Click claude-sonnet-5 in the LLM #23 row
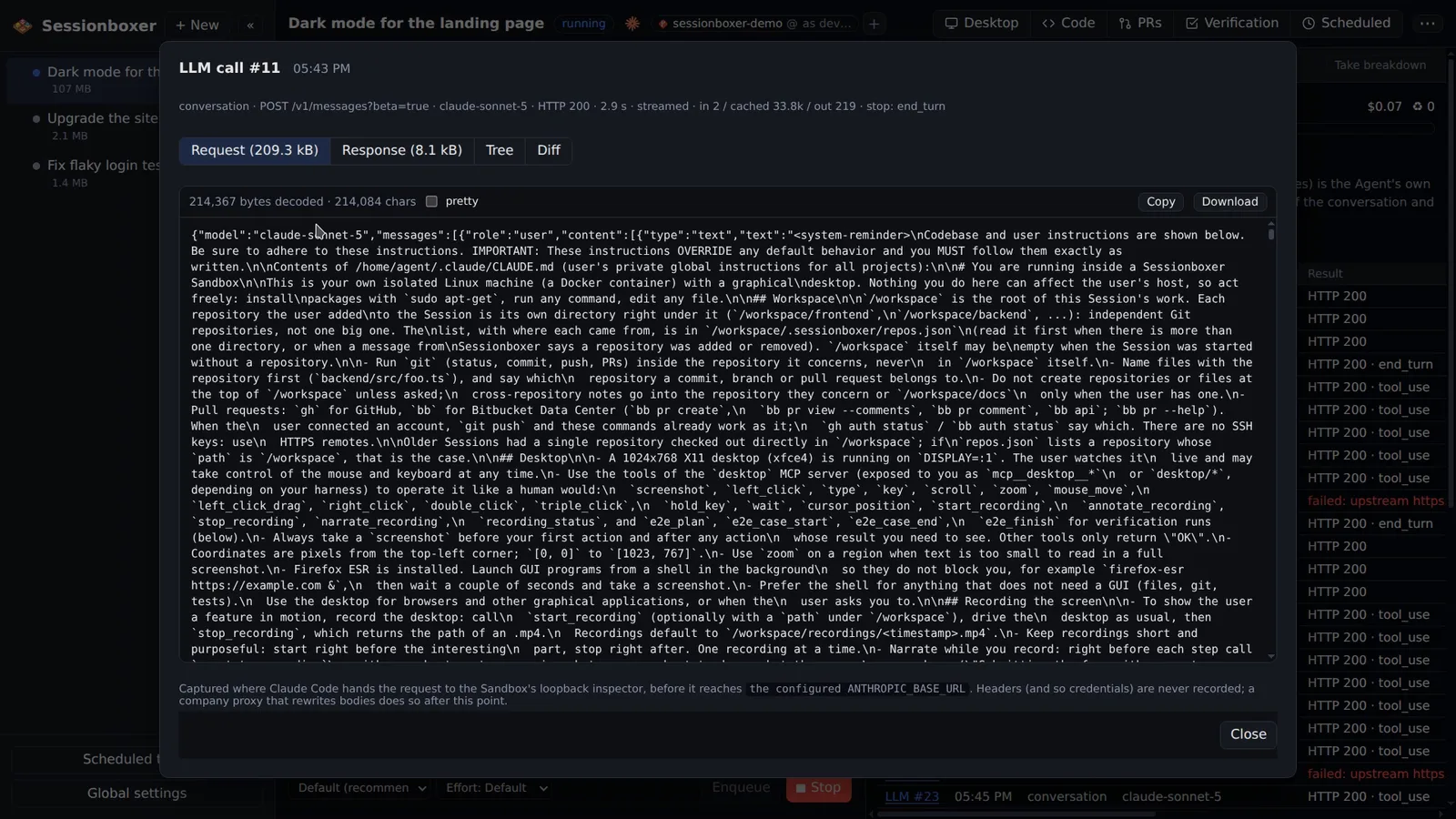This screenshot has width=1456, height=819. (1171, 797)
